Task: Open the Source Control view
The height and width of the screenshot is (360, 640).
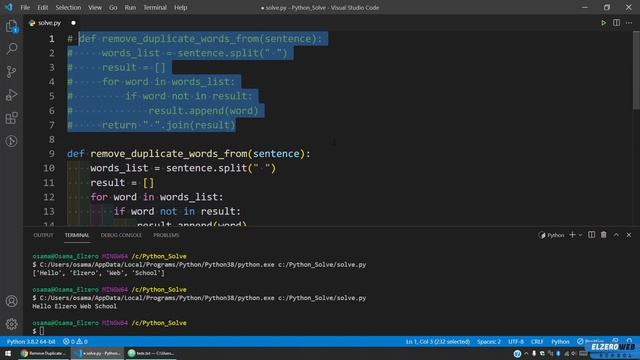Action: point(11,72)
